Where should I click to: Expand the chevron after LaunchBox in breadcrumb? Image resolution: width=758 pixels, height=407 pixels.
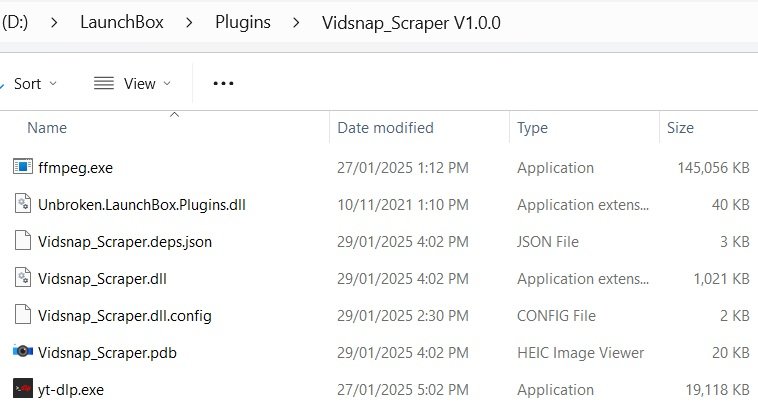(x=189, y=22)
